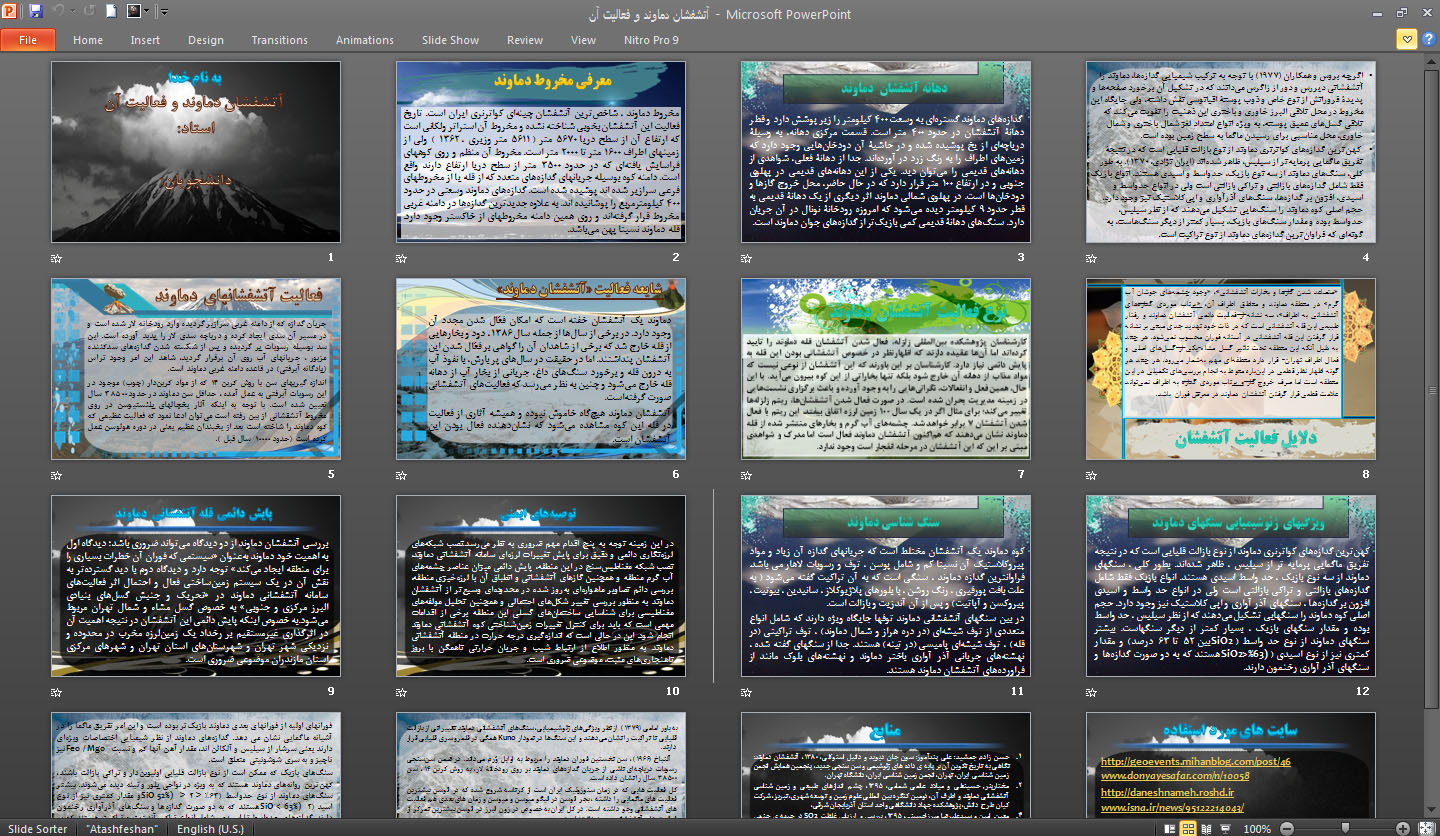The height and width of the screenshot is (836, 1440).
Task: Open PowerPoint Help question mark icon
Action: [x=1428, y=40]
